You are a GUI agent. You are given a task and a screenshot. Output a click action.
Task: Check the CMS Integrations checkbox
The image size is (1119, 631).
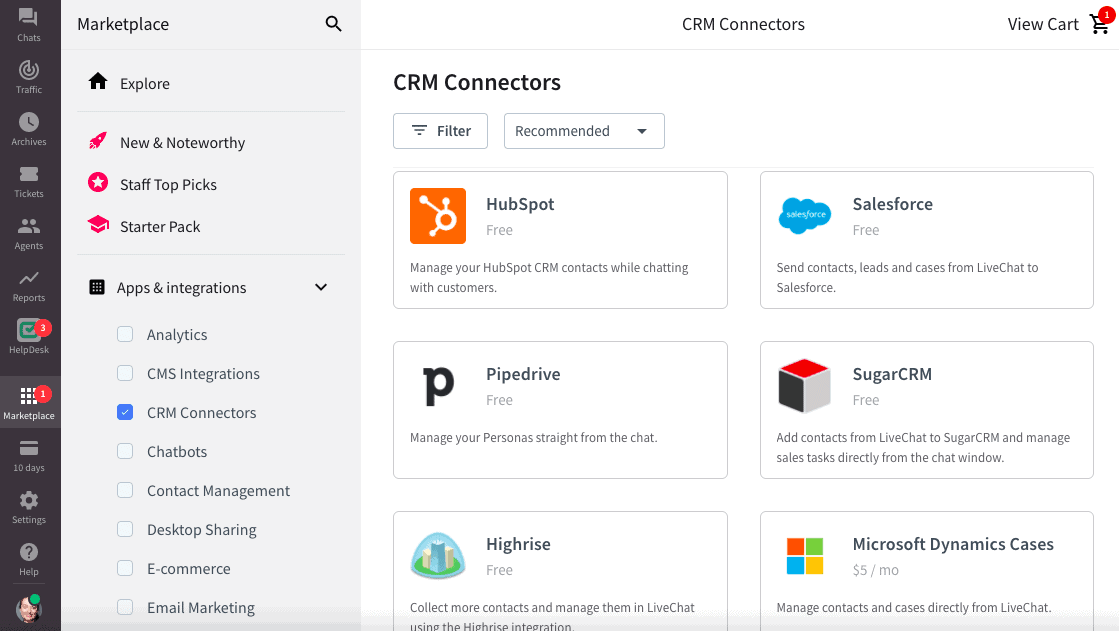pos(125,373)
